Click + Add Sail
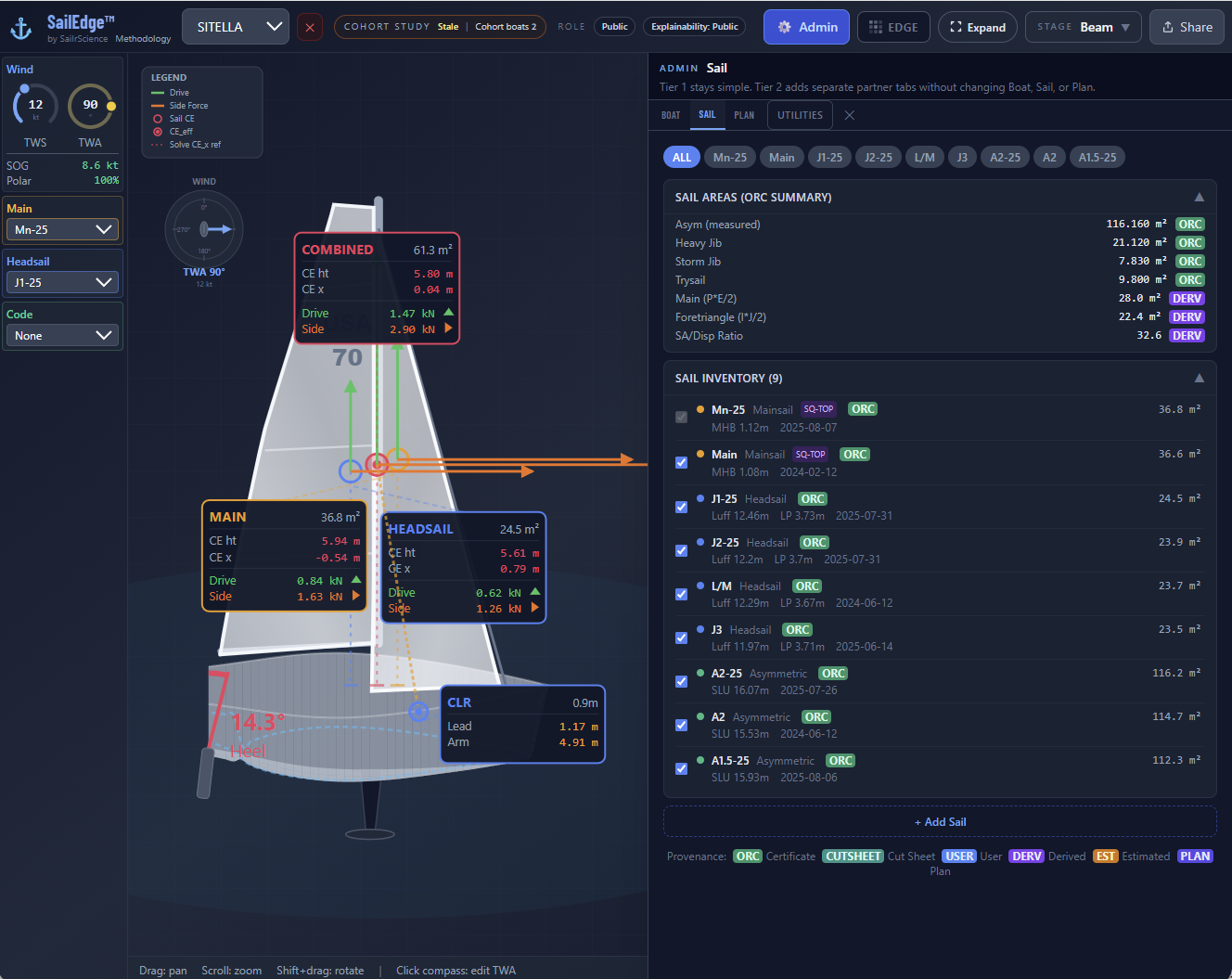The width and height of the screenshot is (1232, 979). pyautogui.click(x=940, y=821)
